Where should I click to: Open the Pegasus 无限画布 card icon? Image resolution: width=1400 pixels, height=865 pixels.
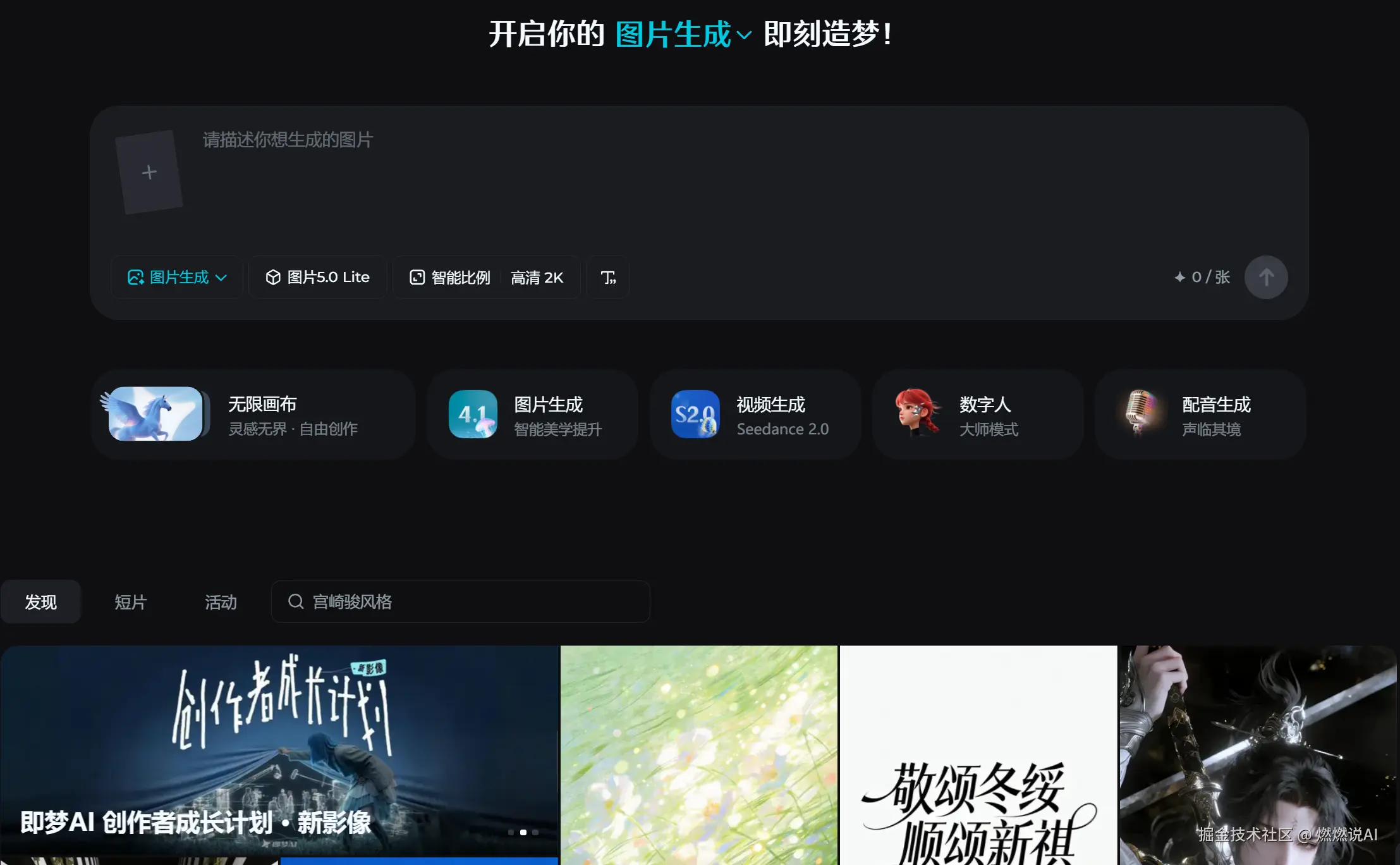tap(155, 414)
